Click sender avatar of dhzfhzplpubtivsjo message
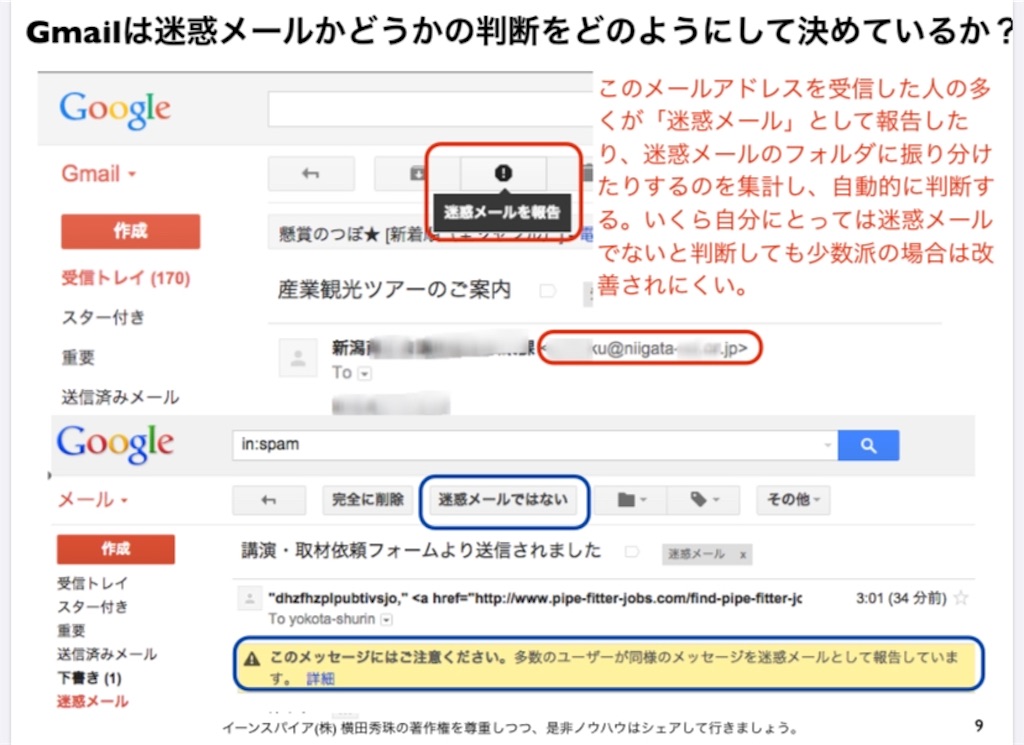The image size is (1024, 745). click(x=249, y=598)
